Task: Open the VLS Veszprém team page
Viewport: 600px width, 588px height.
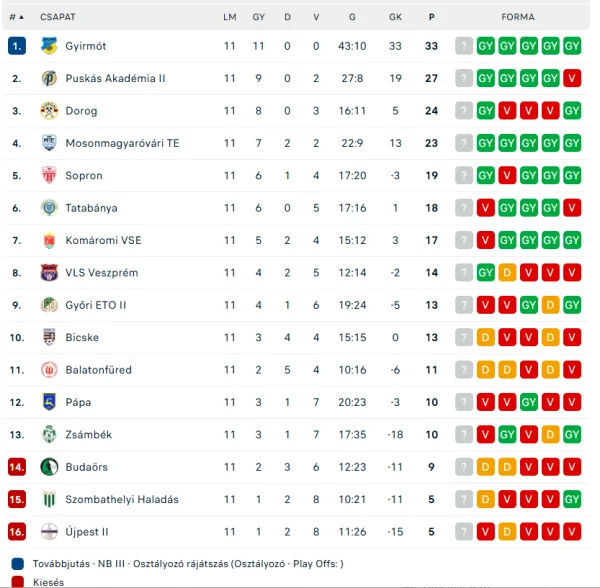Action: [102, 273]
